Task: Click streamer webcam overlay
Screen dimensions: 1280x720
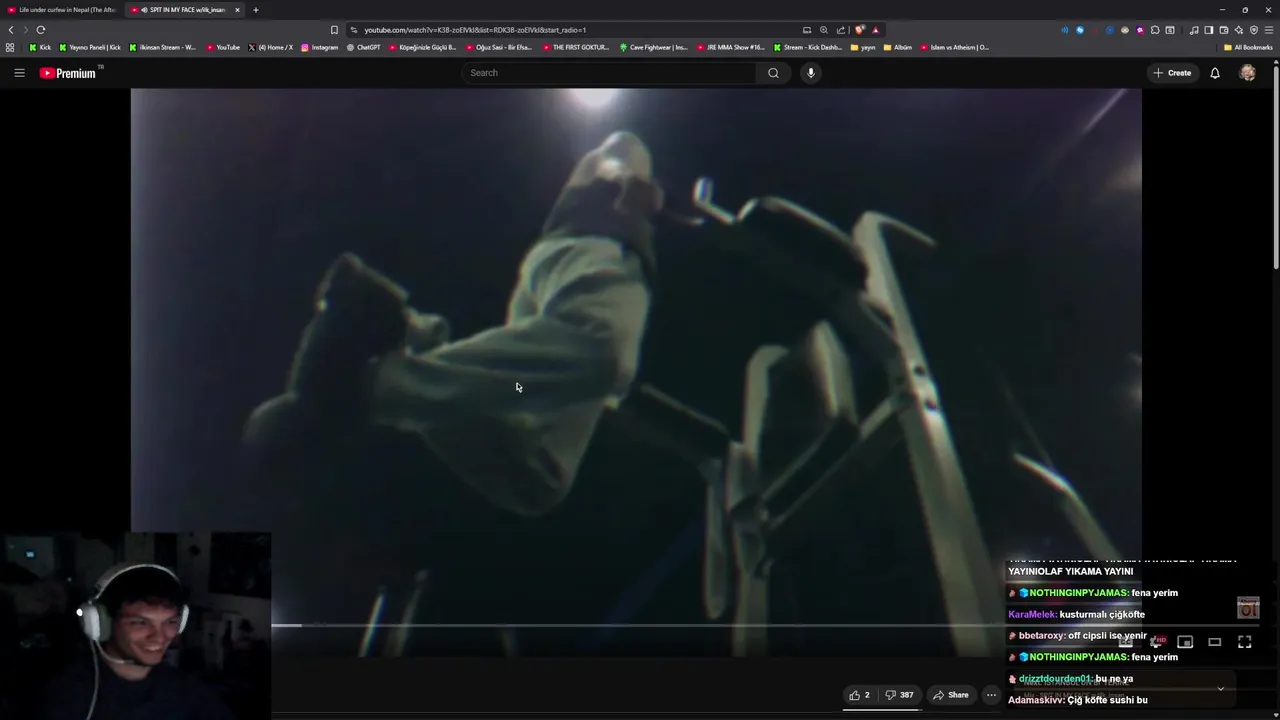Action: (x=135, y=626)
